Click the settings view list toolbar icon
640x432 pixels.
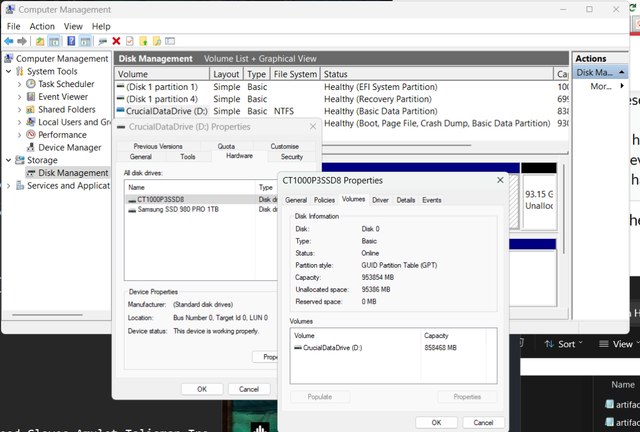[x=170, y=41]
